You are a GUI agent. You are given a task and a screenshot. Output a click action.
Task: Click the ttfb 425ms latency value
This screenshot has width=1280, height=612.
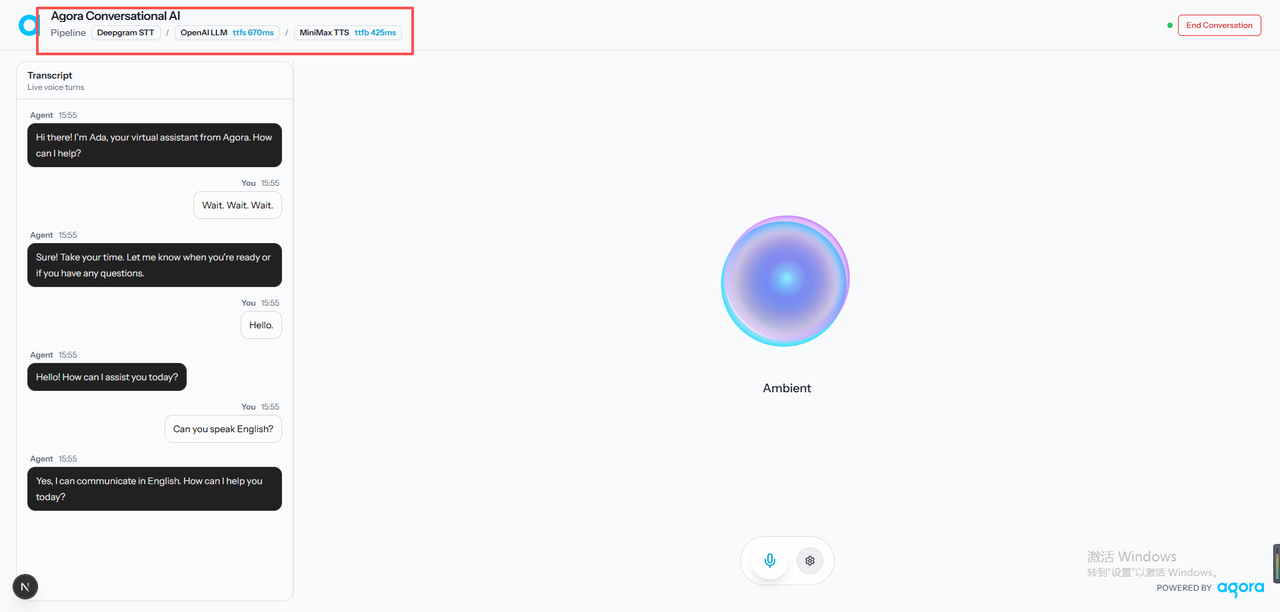point(375,33)
